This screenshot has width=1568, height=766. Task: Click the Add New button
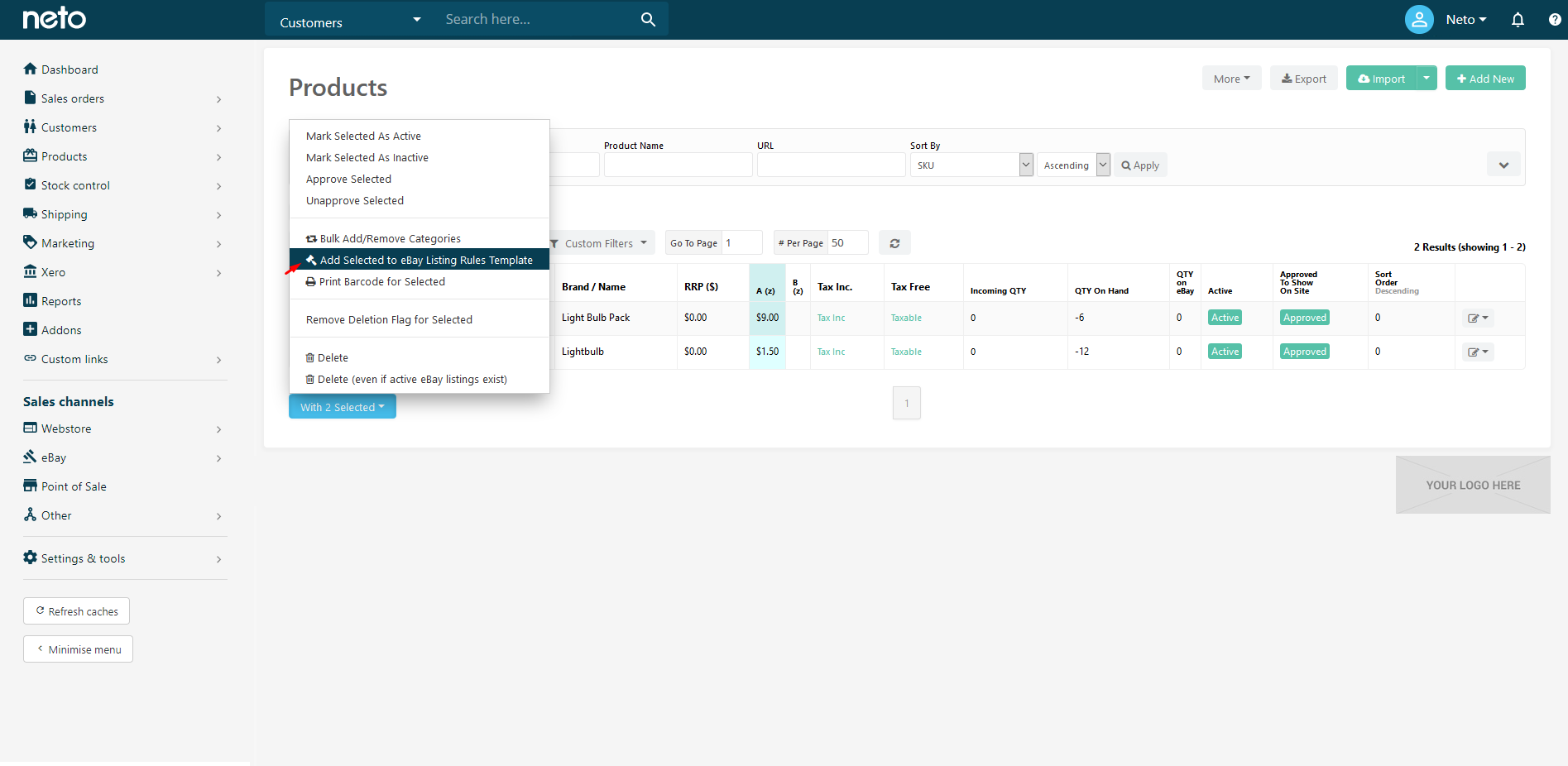(x=1485, y=79)
